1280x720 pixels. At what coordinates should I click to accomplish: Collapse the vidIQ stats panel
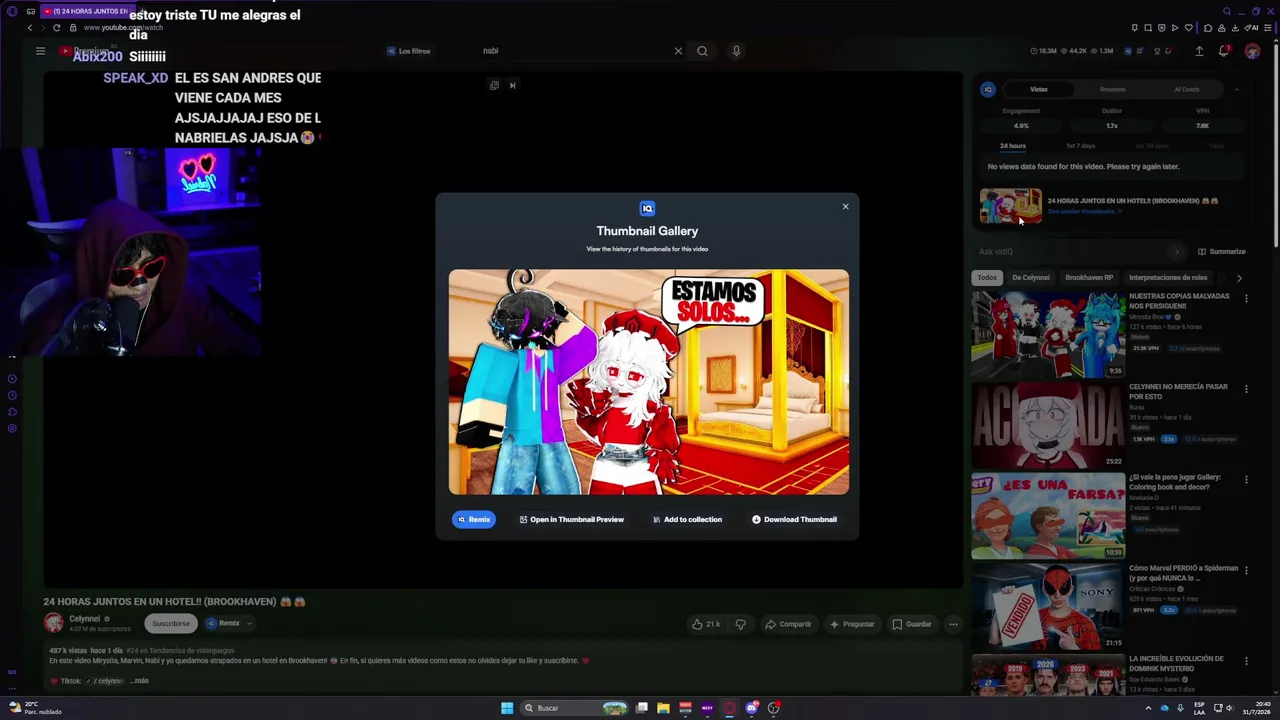tap(1236, 89)
